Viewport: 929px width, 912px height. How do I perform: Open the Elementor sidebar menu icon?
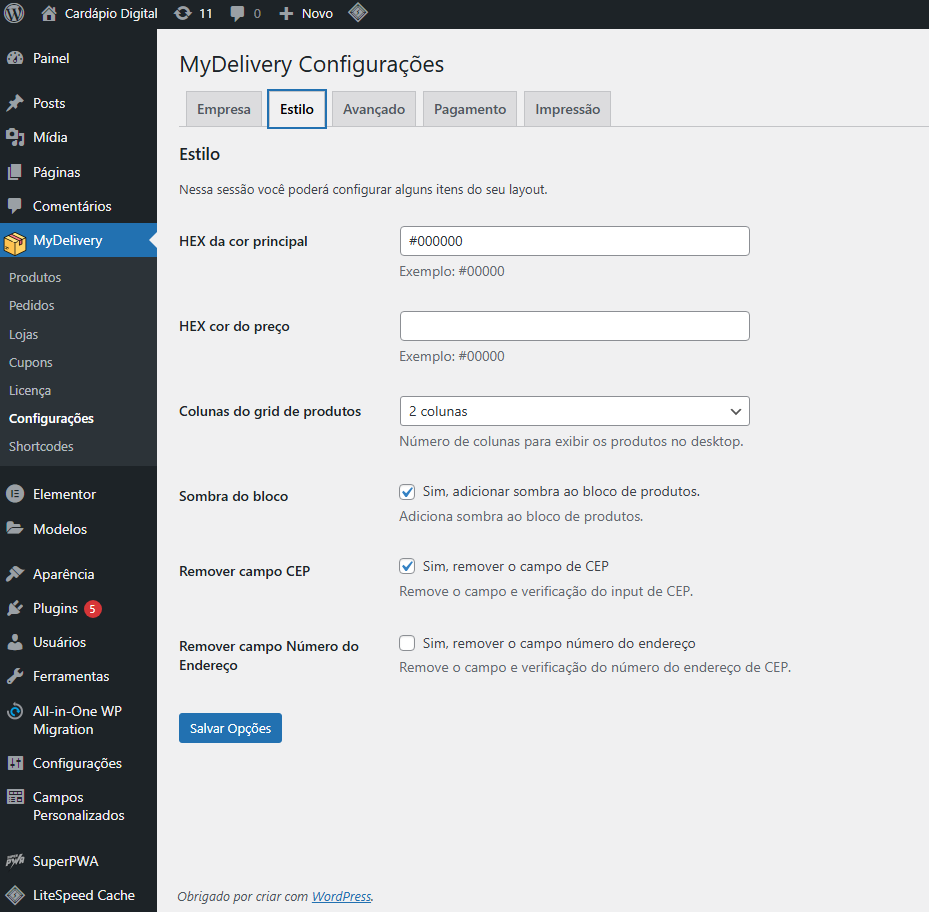coord(15,494)
